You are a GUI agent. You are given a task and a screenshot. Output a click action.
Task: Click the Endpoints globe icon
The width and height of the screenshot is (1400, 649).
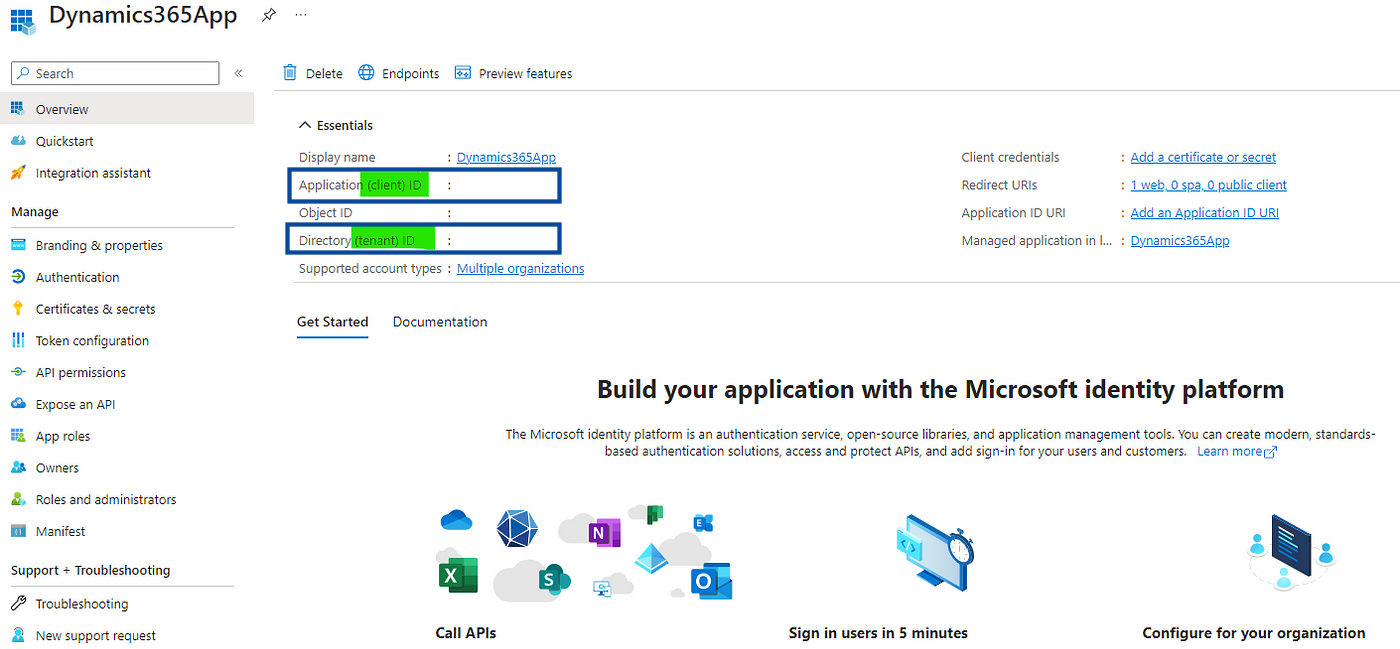pyautogui.click(x=366, y=72)
